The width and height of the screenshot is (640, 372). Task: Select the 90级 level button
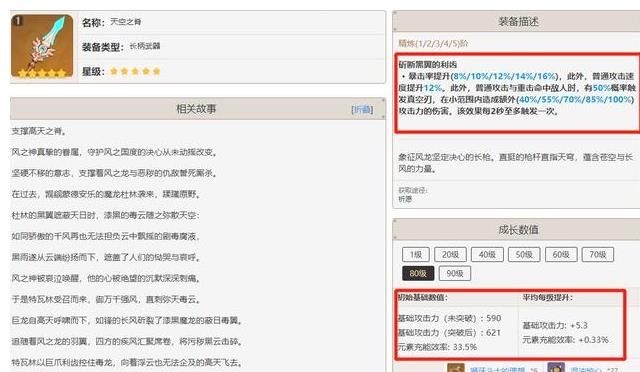point(455,273)
